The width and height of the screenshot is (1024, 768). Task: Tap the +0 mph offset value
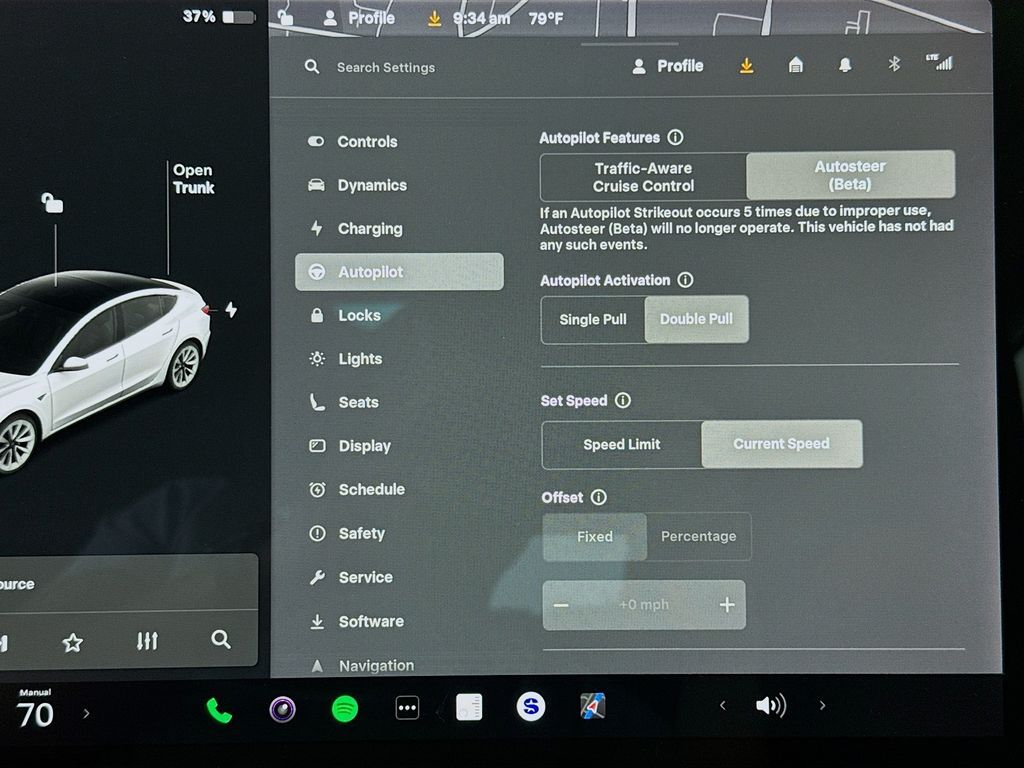644,605
